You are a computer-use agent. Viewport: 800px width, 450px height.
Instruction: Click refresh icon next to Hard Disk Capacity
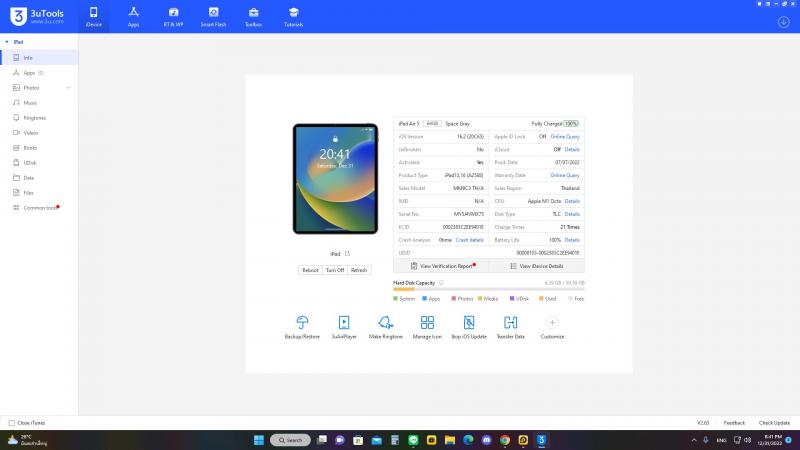click(441, 283)
